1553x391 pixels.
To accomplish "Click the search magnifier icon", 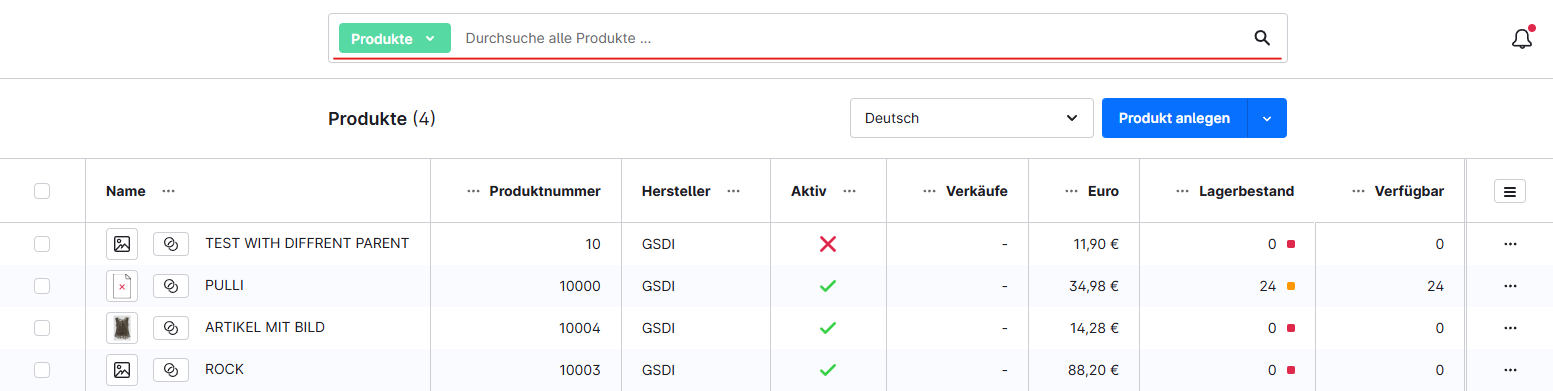I will pyautogui.click(x=1262, y=38).
